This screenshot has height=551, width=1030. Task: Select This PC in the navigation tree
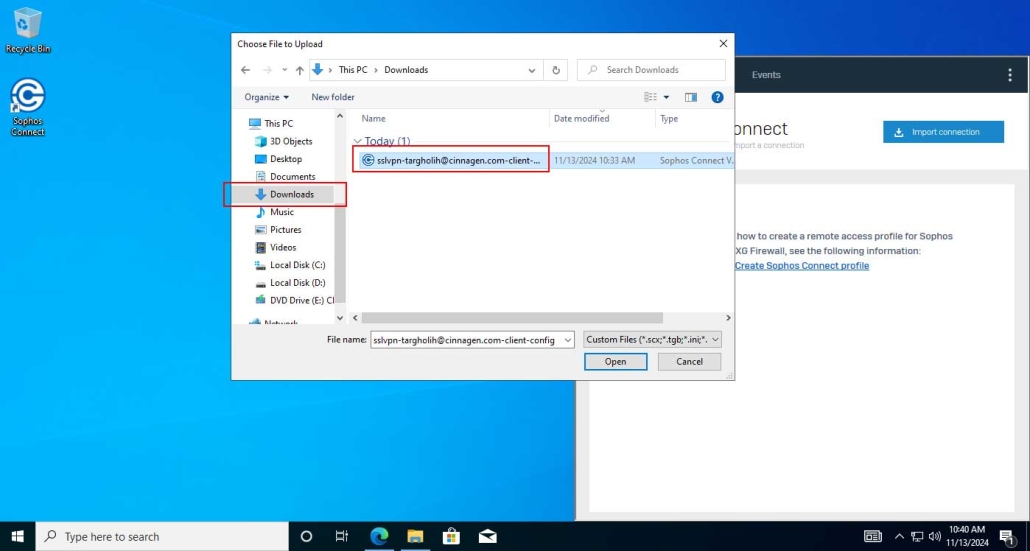[279, 123]
